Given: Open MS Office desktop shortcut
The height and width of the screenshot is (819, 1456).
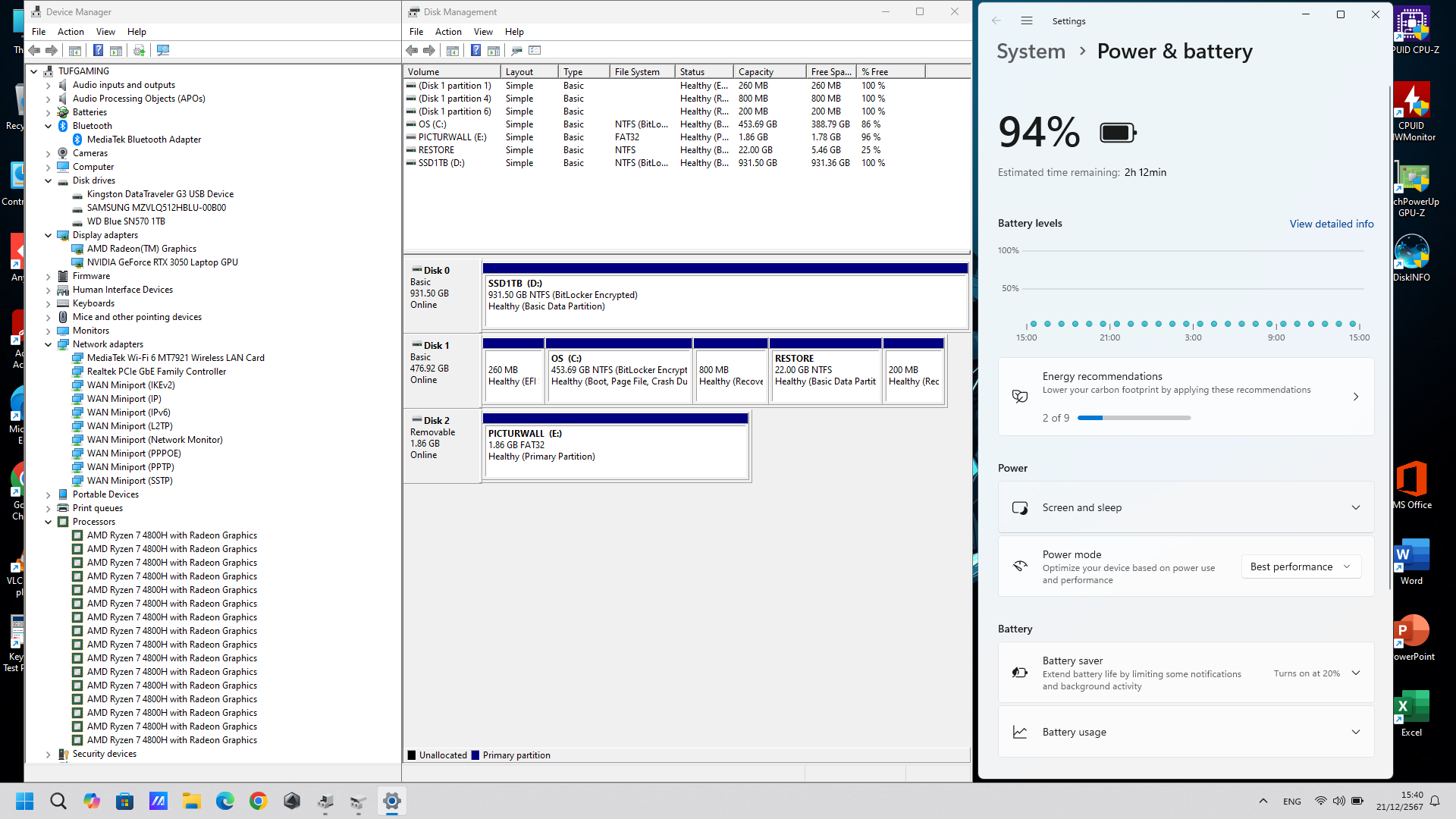Looking at the screenshot, I should (1412, 485).
